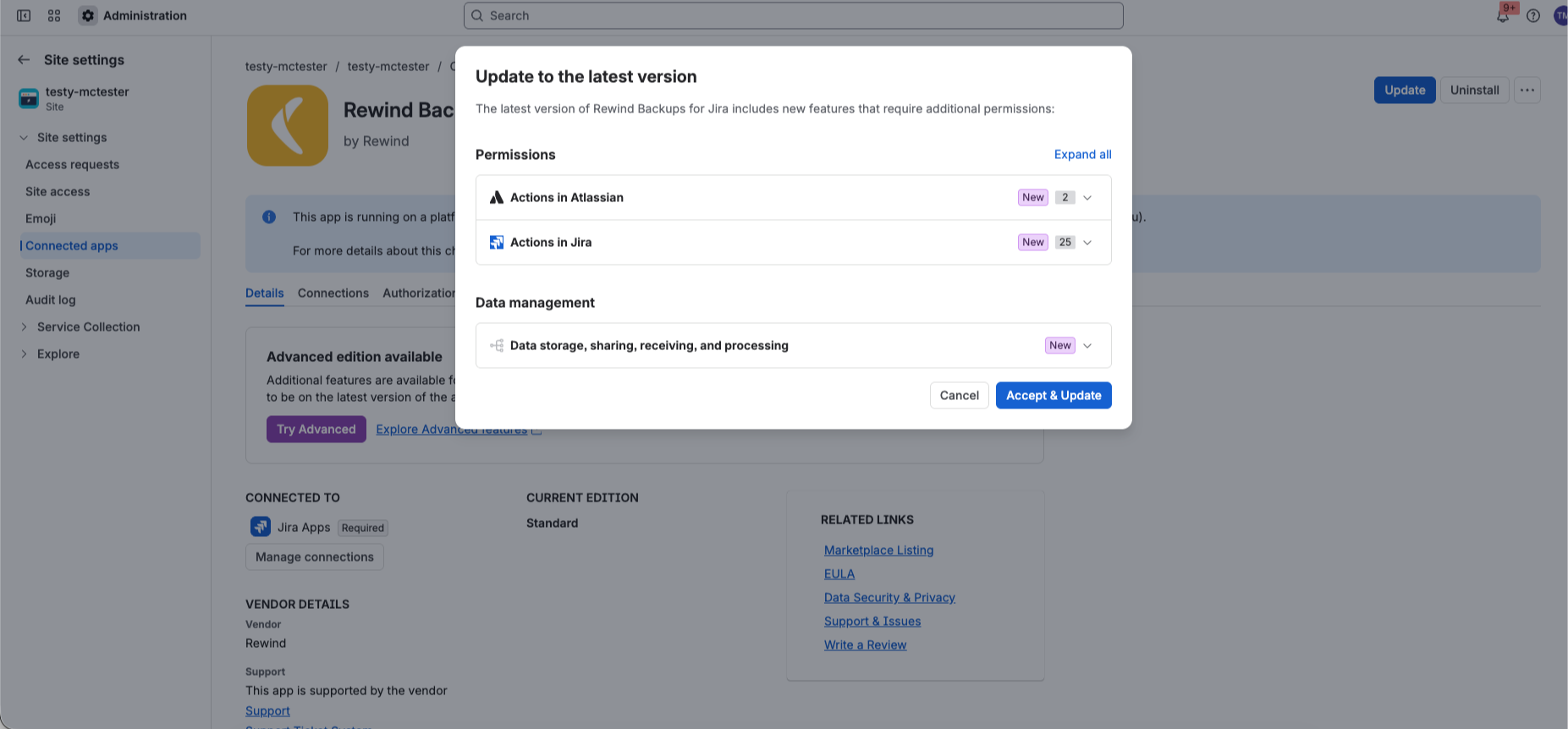1568x729 pixels.
Task: Expand the Actions in Jira chevron
Action: click(1087, 242)
